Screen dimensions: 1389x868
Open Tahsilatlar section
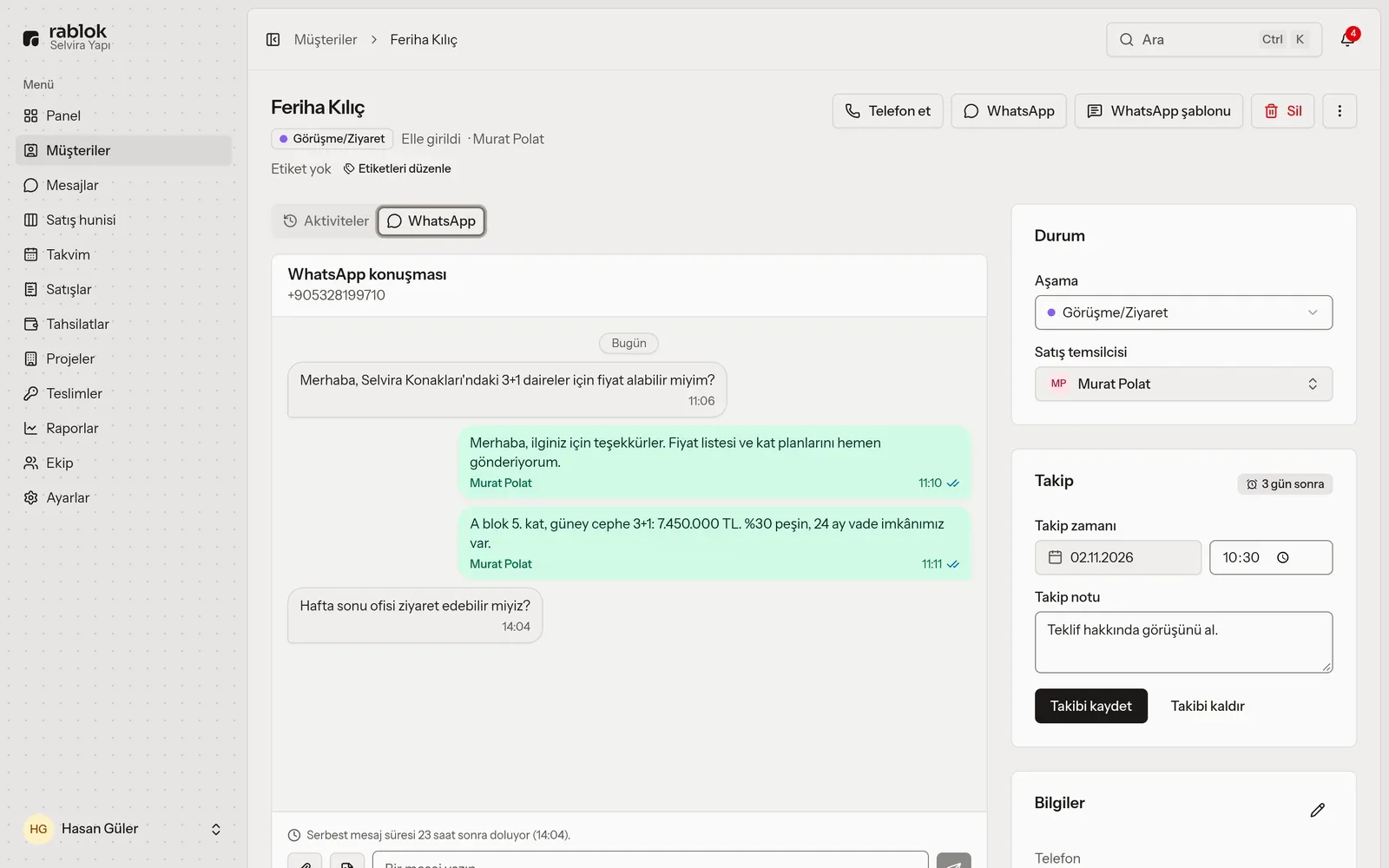pyautogui.click(x=123, y=324)
